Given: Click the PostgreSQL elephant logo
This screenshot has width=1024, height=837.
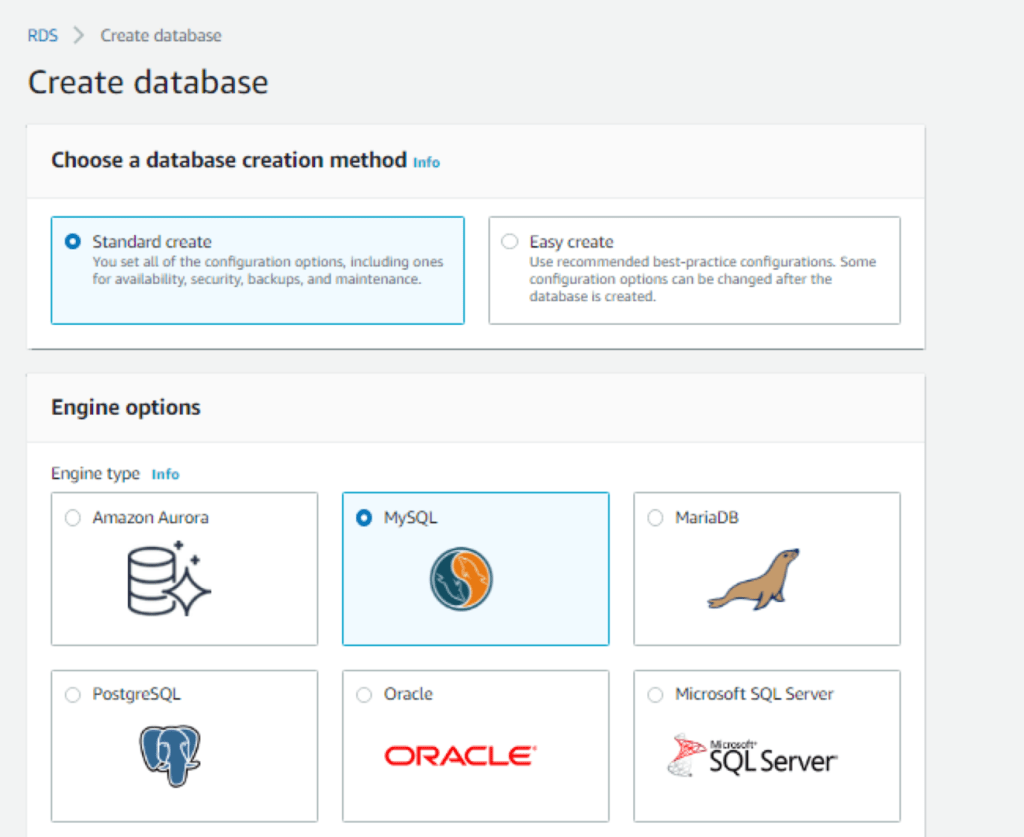Looking at the screenshot, I should point(169,755).
